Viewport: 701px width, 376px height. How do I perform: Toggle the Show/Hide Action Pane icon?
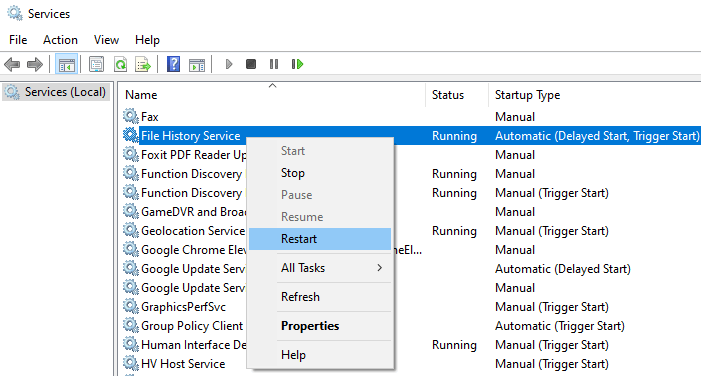tap(197, 65)
